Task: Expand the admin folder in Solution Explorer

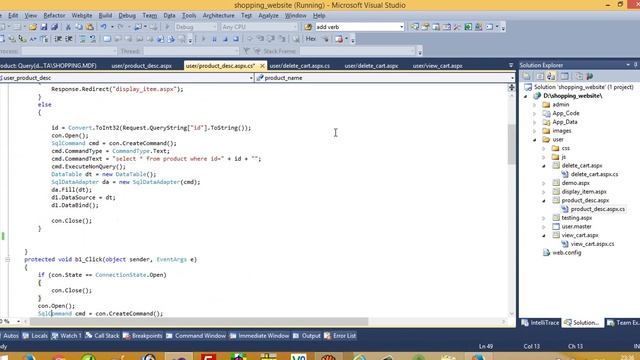Action: pyautogui.click(x=535, y=104)
